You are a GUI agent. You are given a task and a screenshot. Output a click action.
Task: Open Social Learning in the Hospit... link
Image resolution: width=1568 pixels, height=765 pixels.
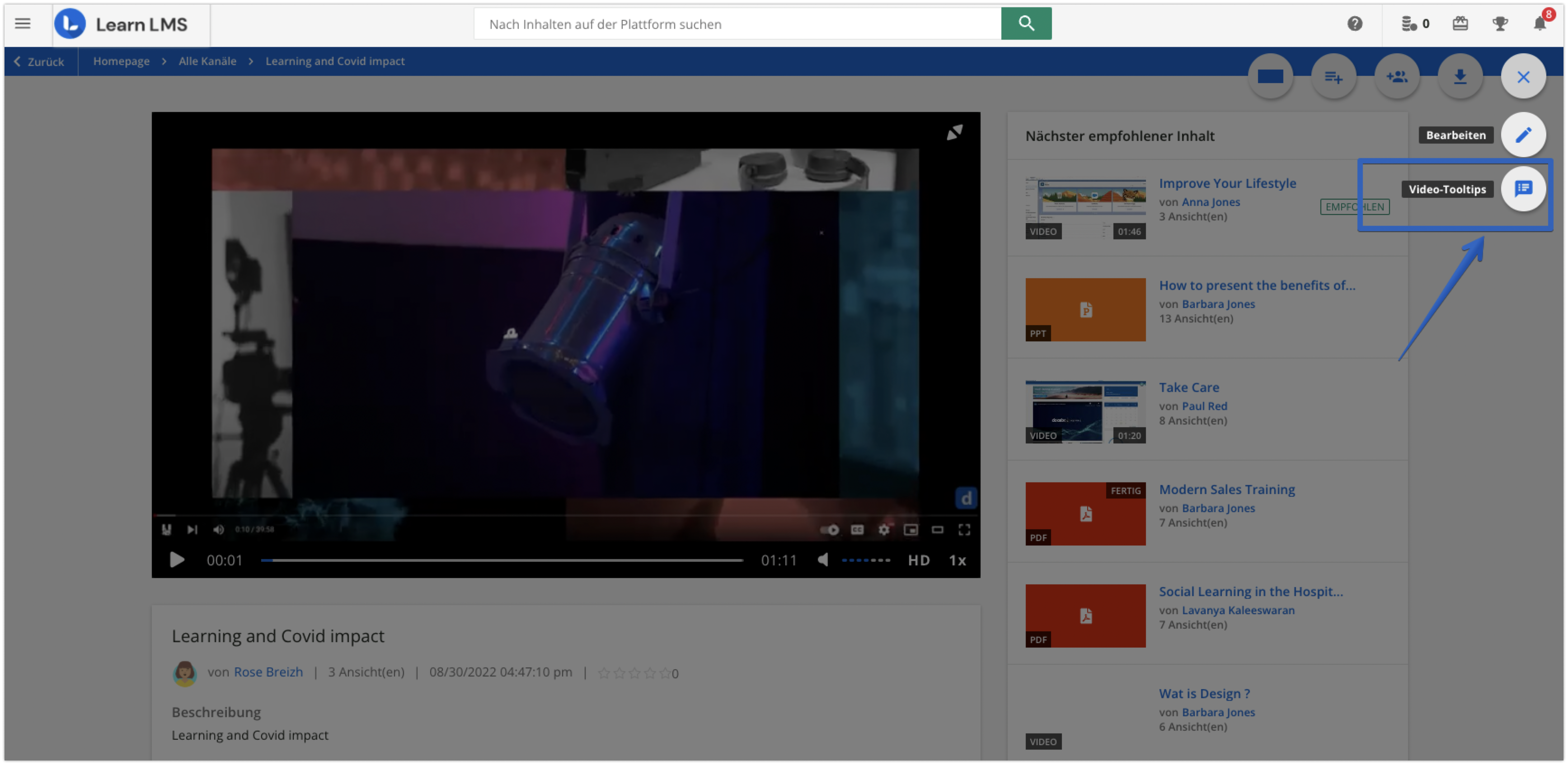point(1251,592)
